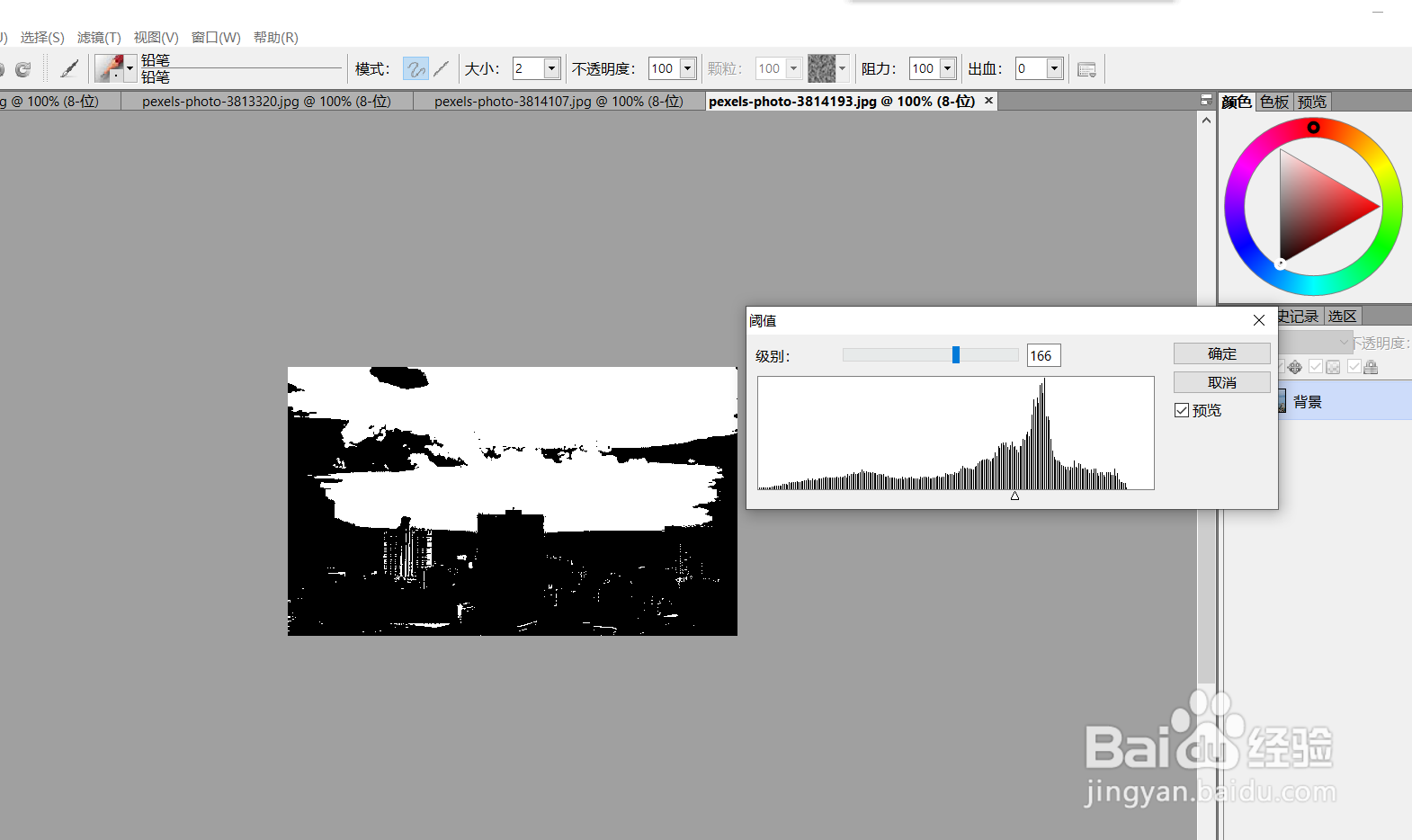Viewport: 1412px width, 840px height.
Task: Open the 视图(V) view menu
Action: [156, 37]
